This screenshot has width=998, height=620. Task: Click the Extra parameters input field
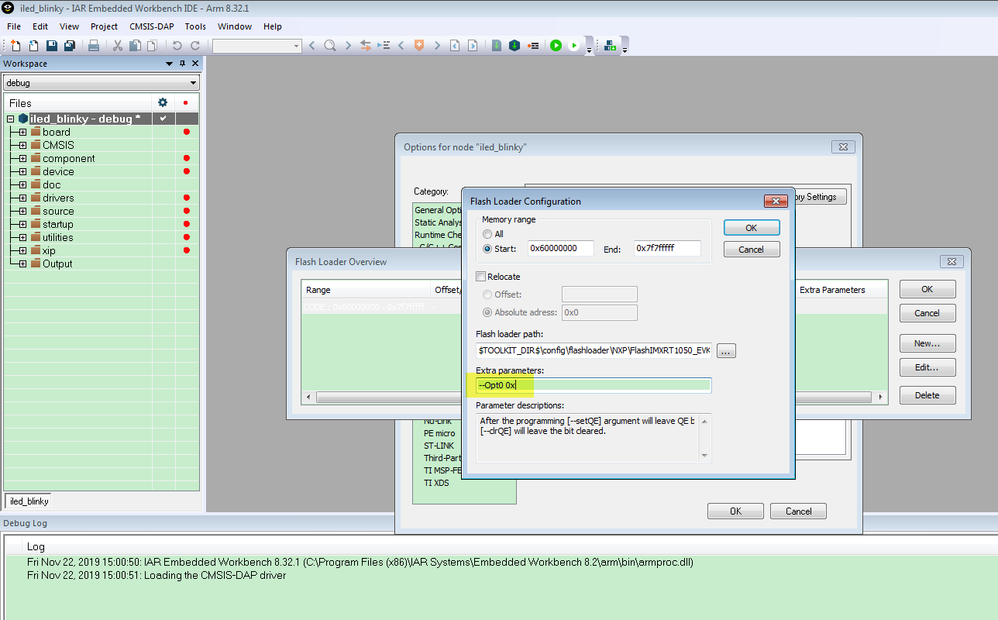click(593, 385)
